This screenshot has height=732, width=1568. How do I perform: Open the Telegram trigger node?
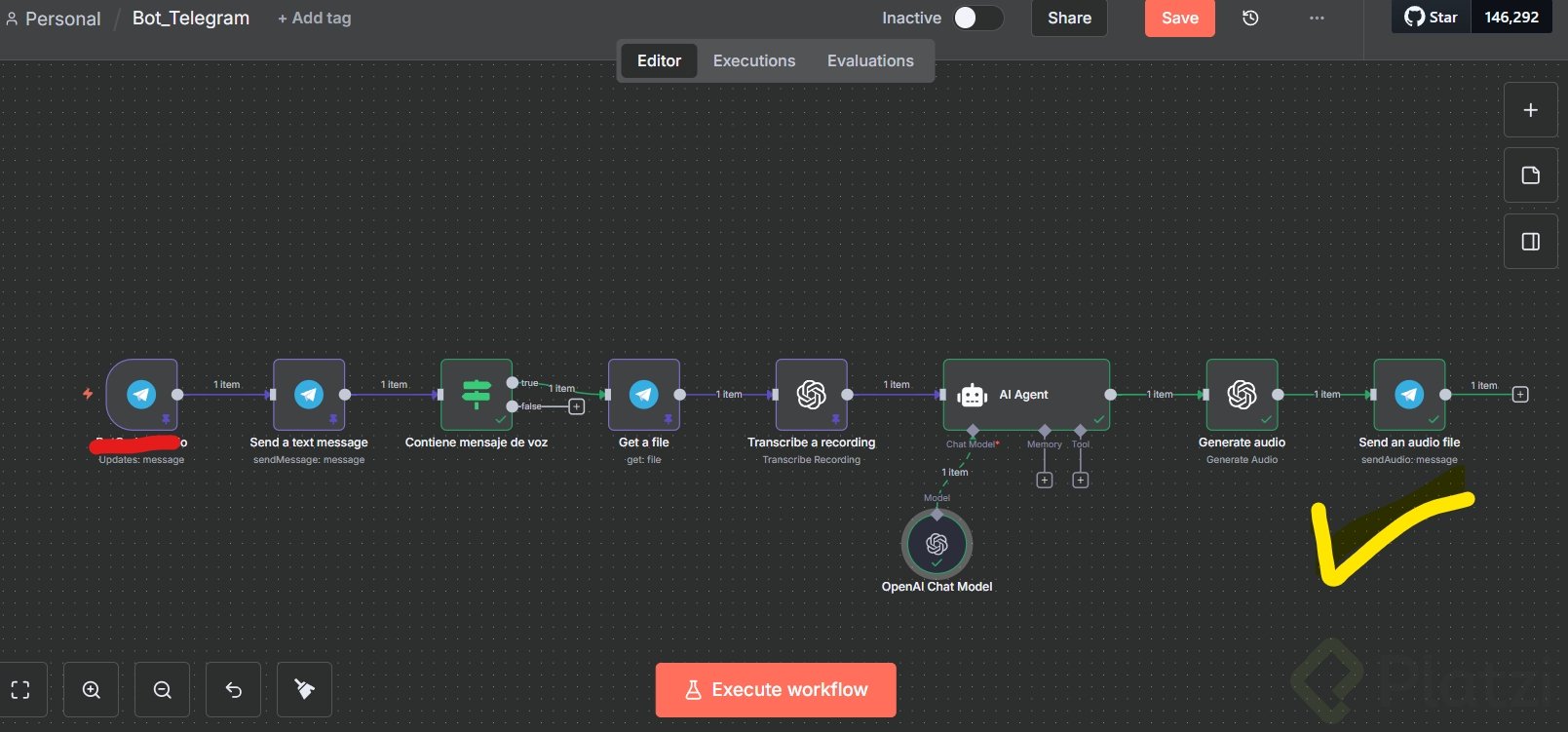pos(141,394)
